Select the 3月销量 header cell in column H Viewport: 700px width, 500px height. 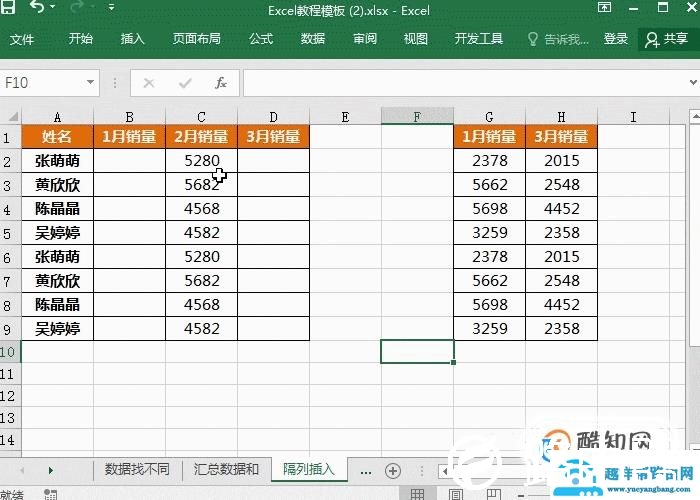[x=561, y=137]
